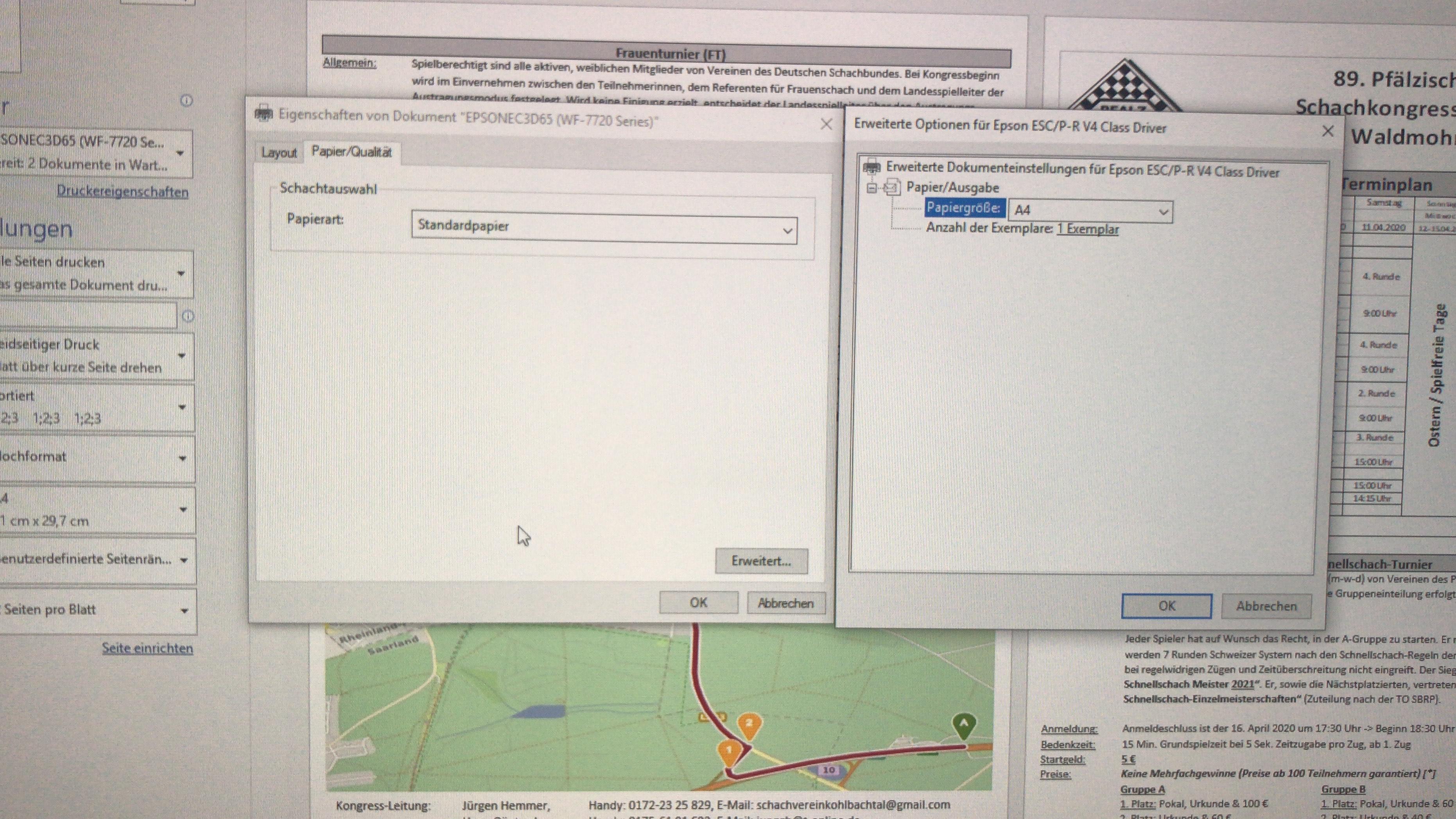Confirm Eigenschaften dialog with OK
This screenshot has height=819, width=1456.
699,602
